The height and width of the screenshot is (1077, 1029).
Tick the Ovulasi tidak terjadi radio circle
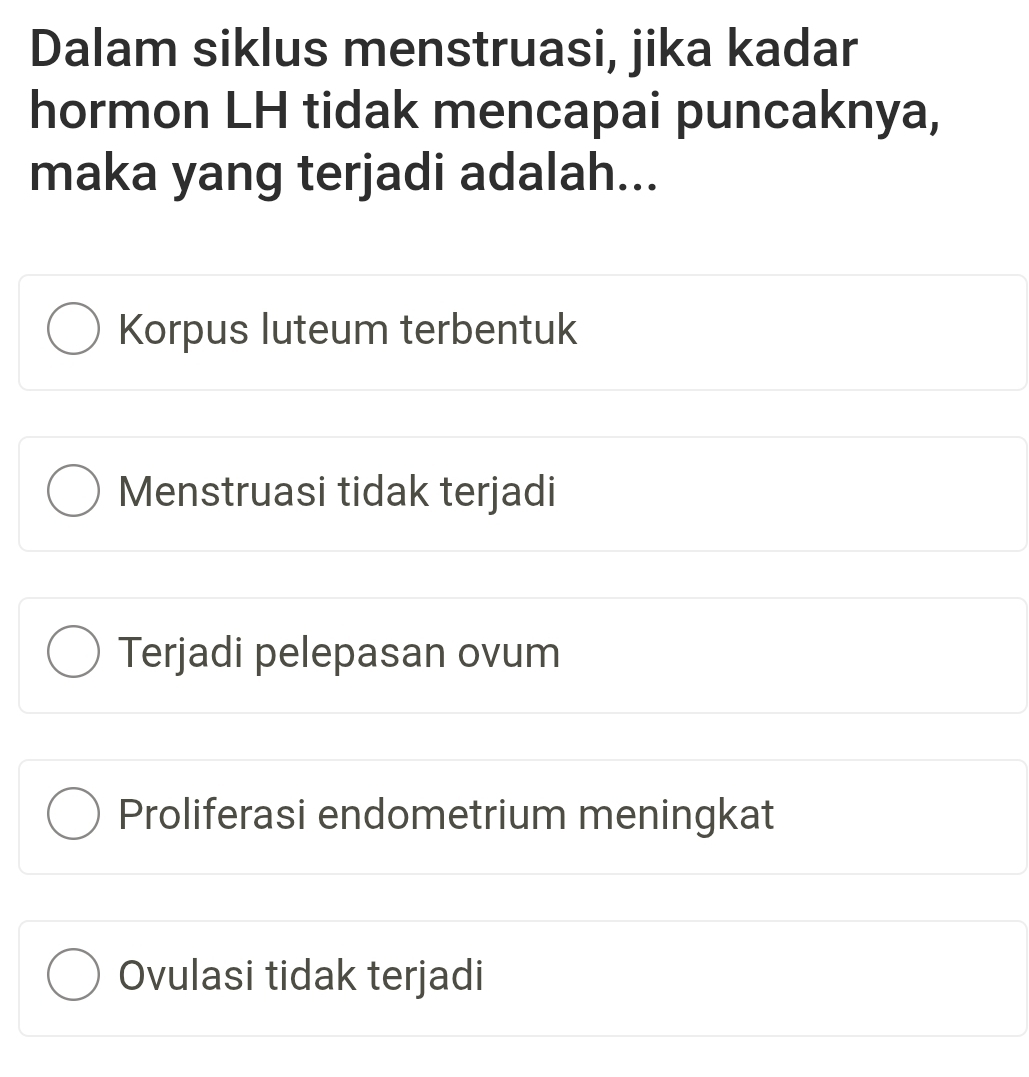[x=73, y=978]
